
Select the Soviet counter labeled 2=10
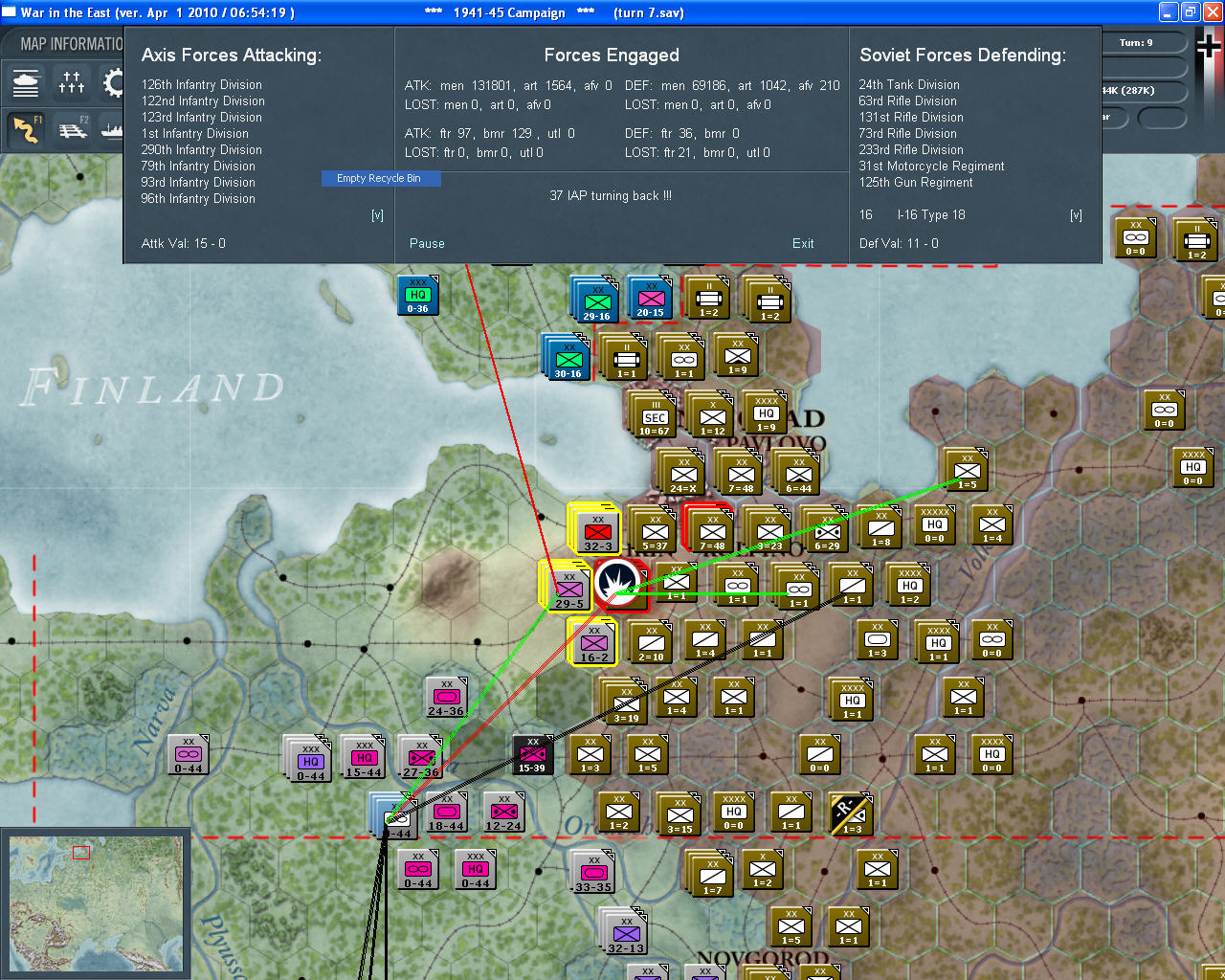point(651,644)
